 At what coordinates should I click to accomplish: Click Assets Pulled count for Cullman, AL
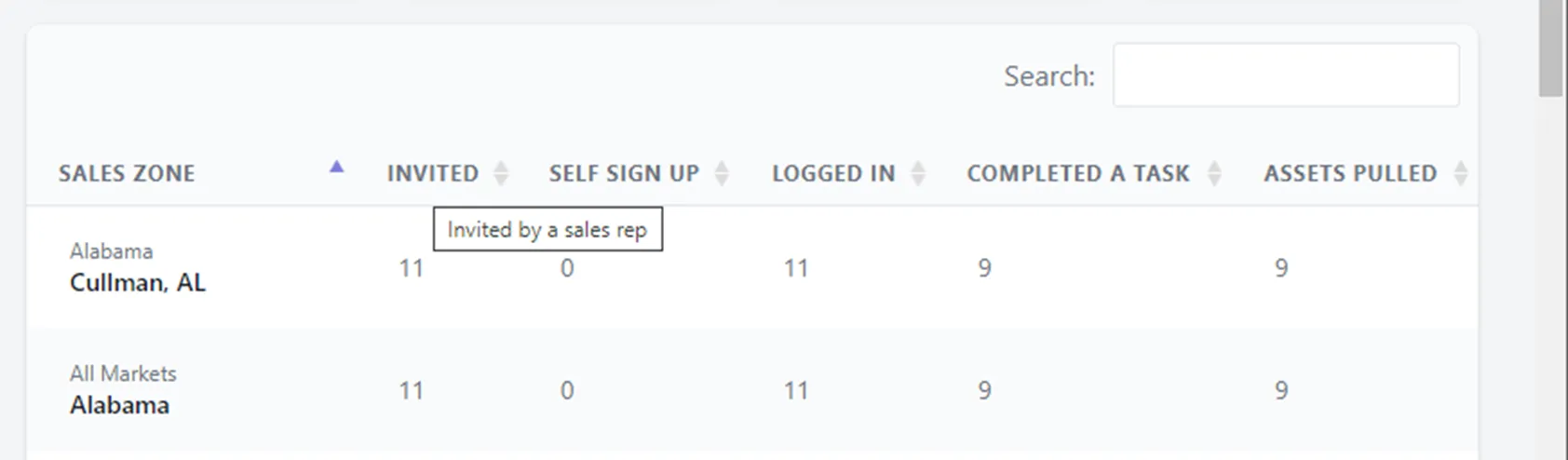click(1281, 268)
